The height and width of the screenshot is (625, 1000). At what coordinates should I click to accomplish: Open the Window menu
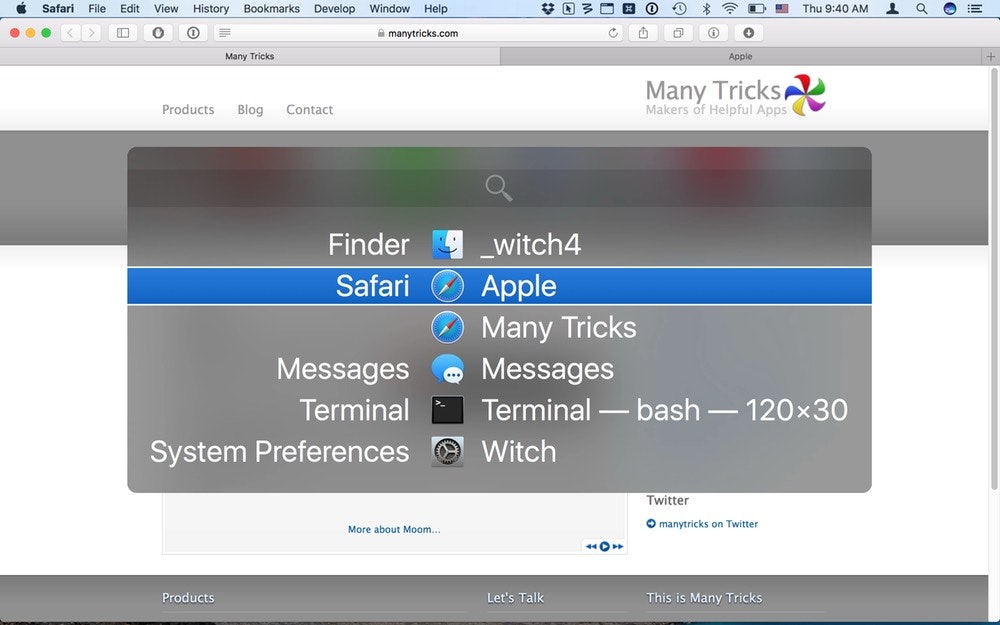(389, 8)
